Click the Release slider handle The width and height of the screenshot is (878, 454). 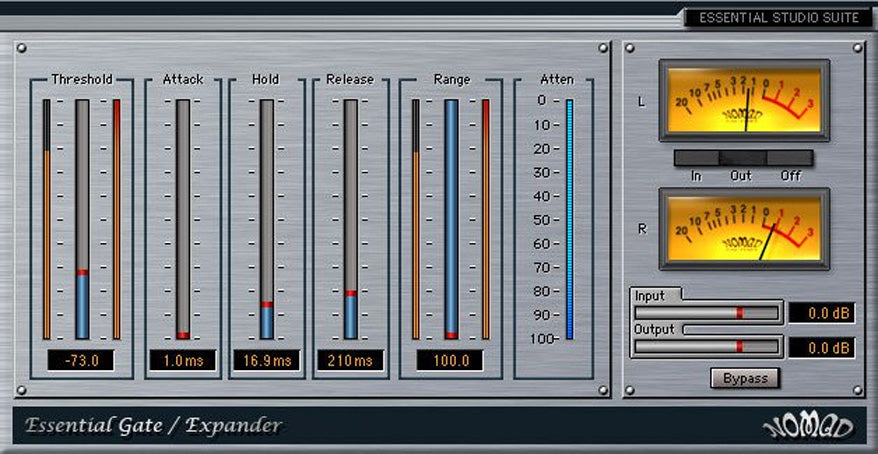351,293
